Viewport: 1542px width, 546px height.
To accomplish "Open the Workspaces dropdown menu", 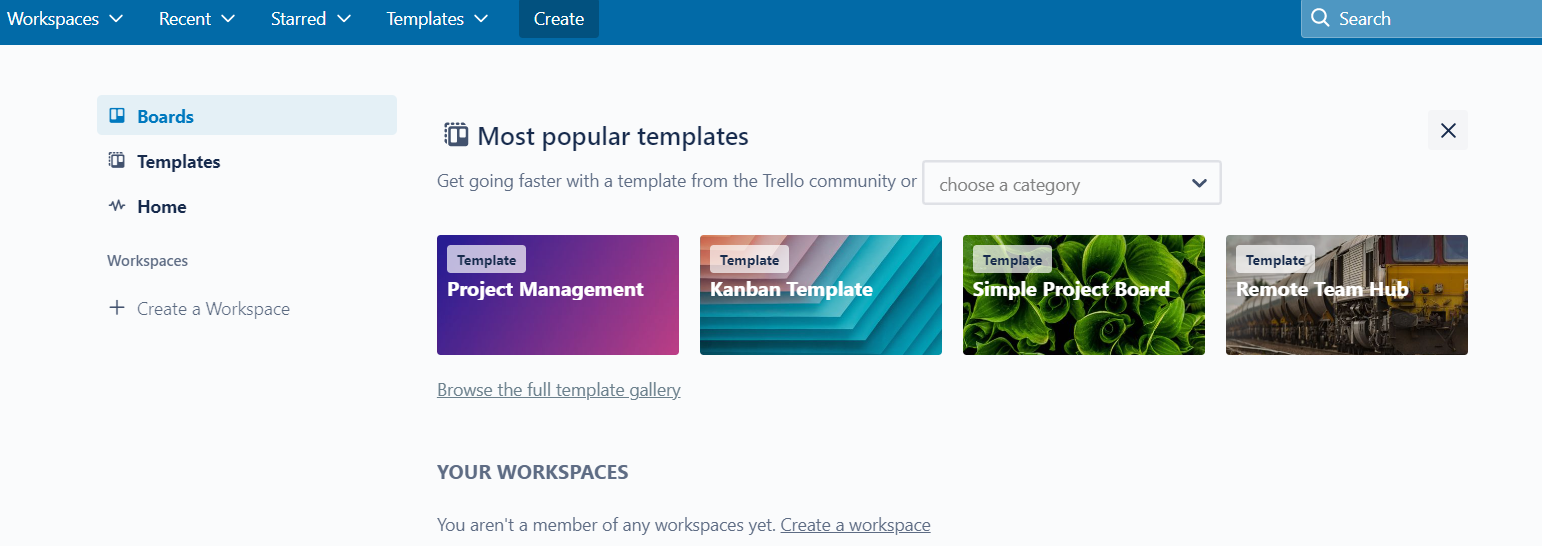I will pos(65,19).
